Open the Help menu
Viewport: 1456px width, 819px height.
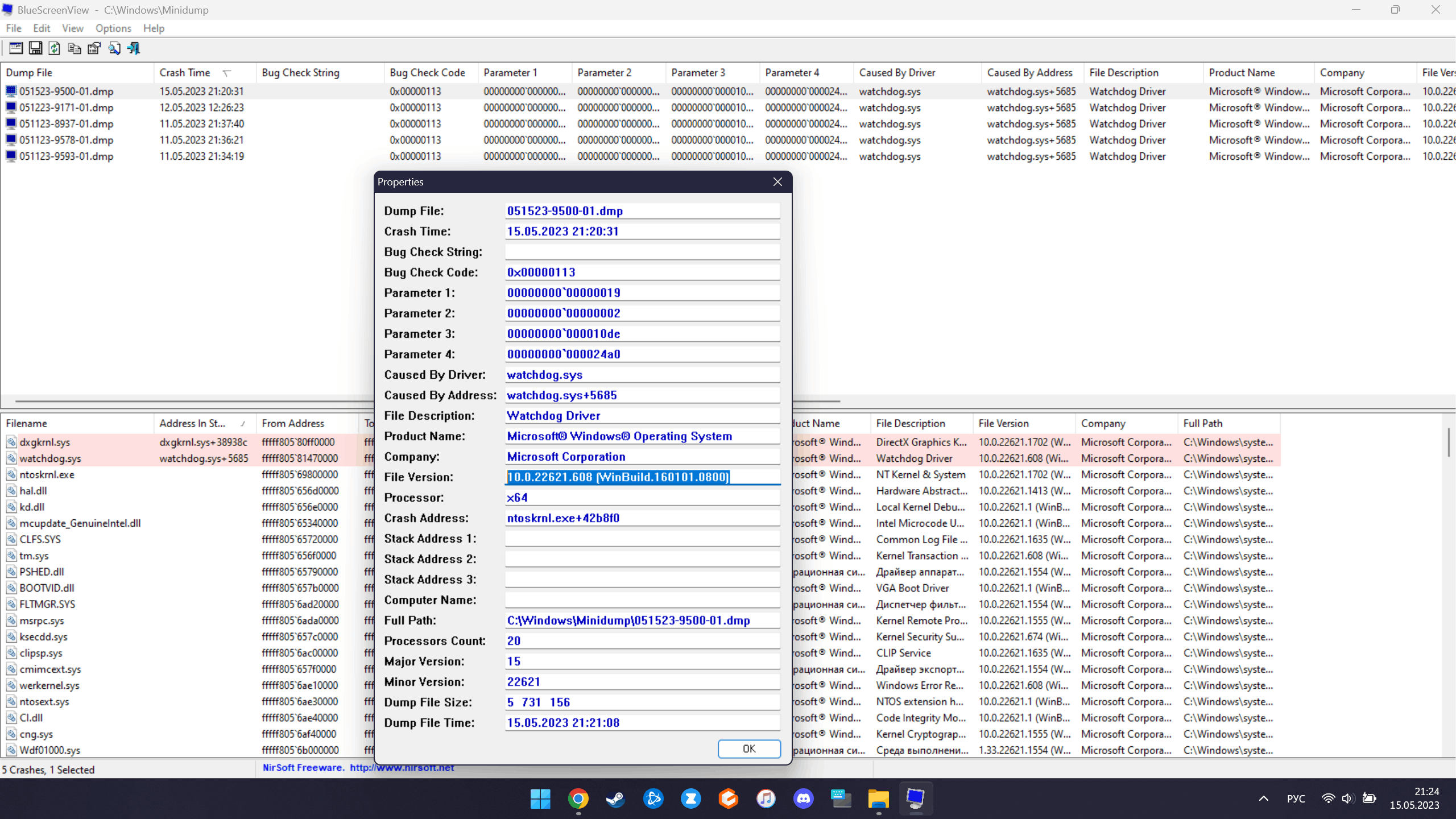point(154,28)
